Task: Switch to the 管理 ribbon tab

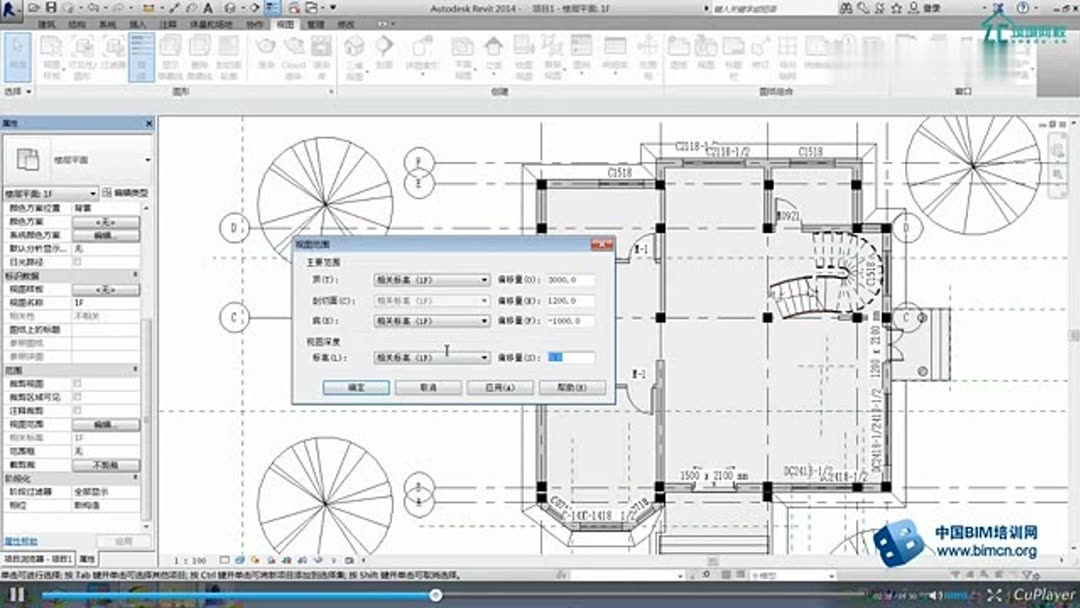Action: click(x=315, y=24)
